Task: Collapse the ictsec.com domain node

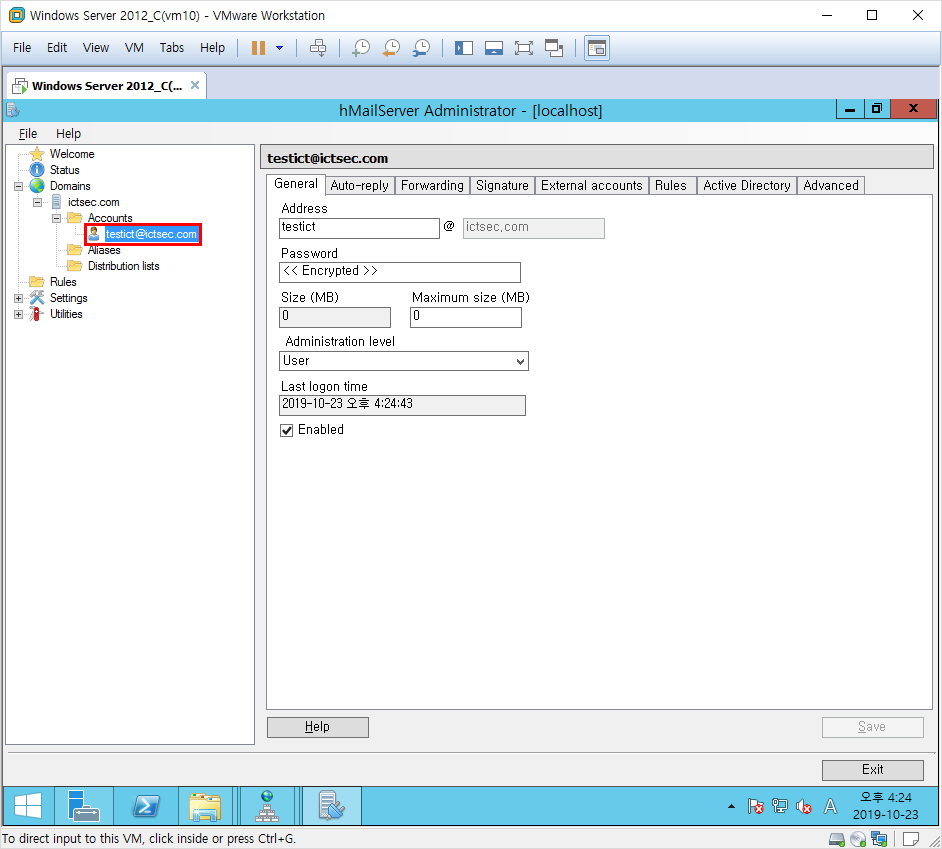Action: [38, 202]
